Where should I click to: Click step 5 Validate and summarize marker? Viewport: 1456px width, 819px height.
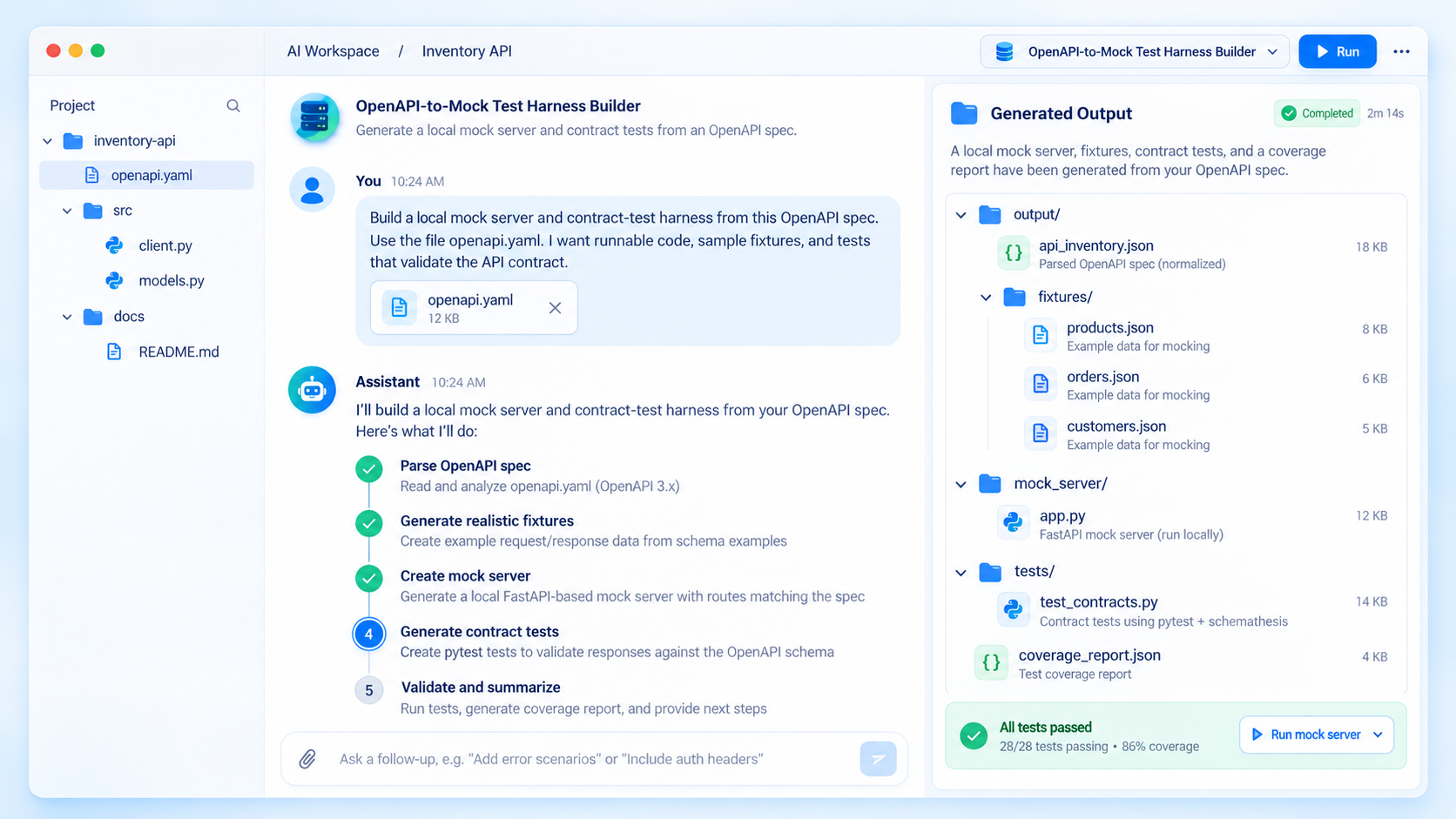tap(368, 690)
